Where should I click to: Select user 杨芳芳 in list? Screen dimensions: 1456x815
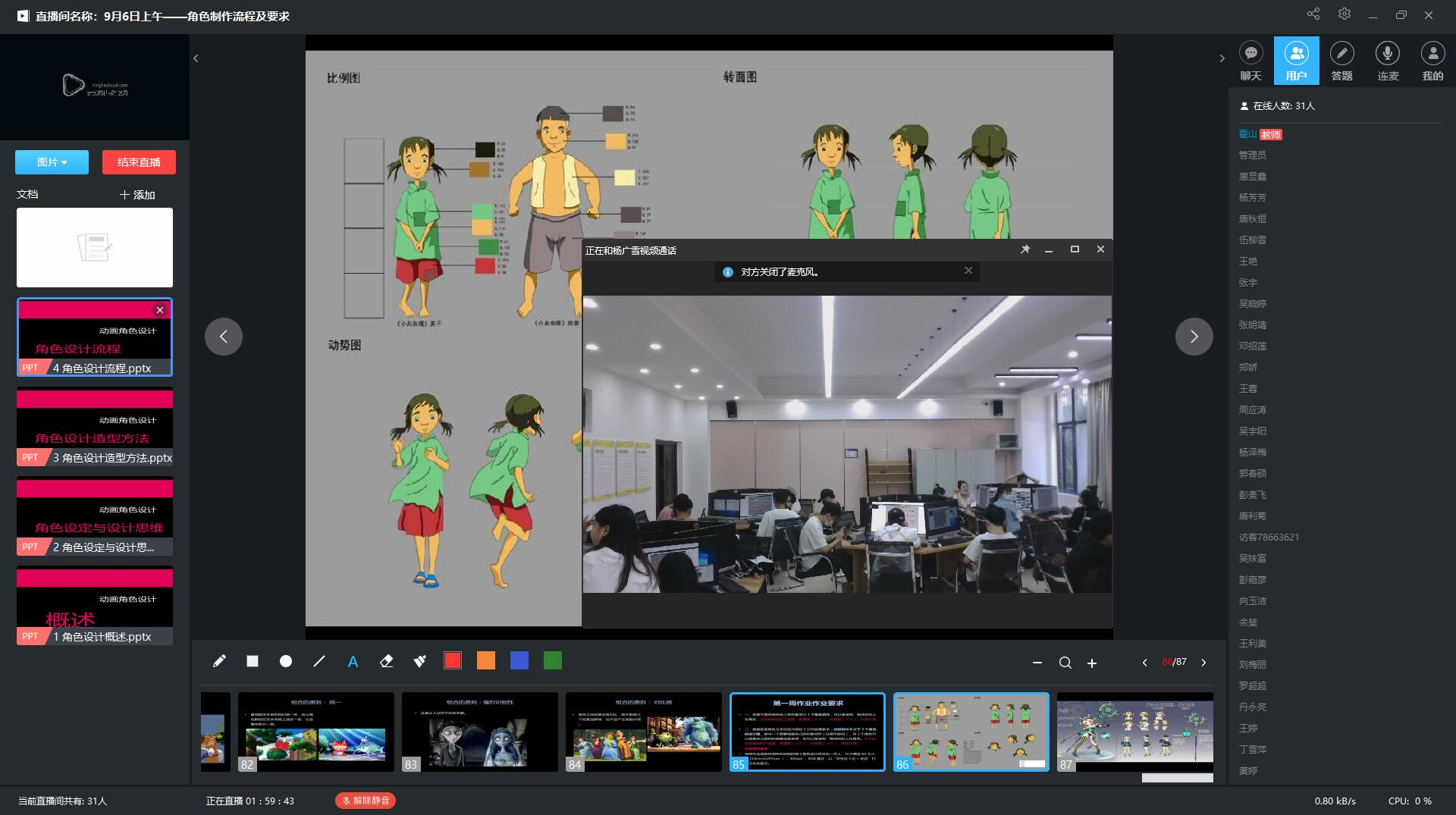(1253, 198)
